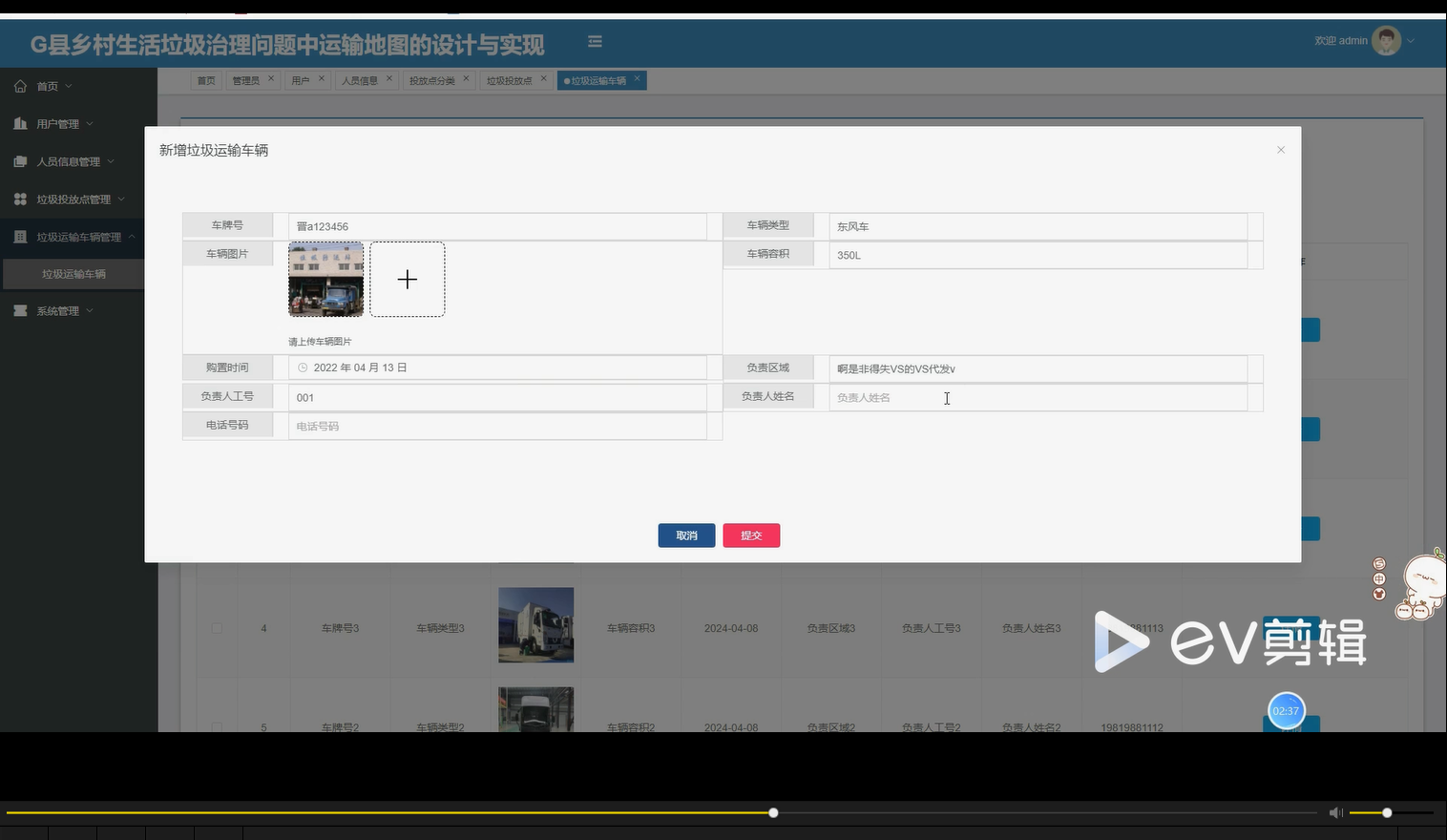Toggle the sidebar collapse hamburger icon
This screenshot has height=840, width=1447.
point(595,42)
